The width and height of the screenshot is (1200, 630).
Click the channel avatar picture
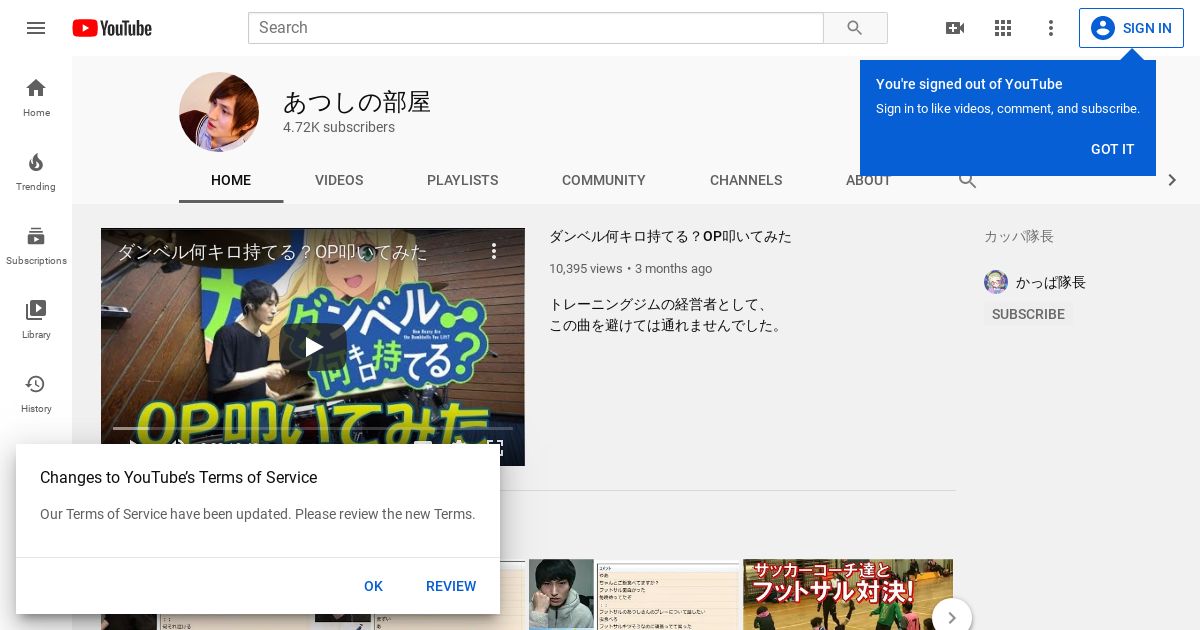tap(219, 112)
